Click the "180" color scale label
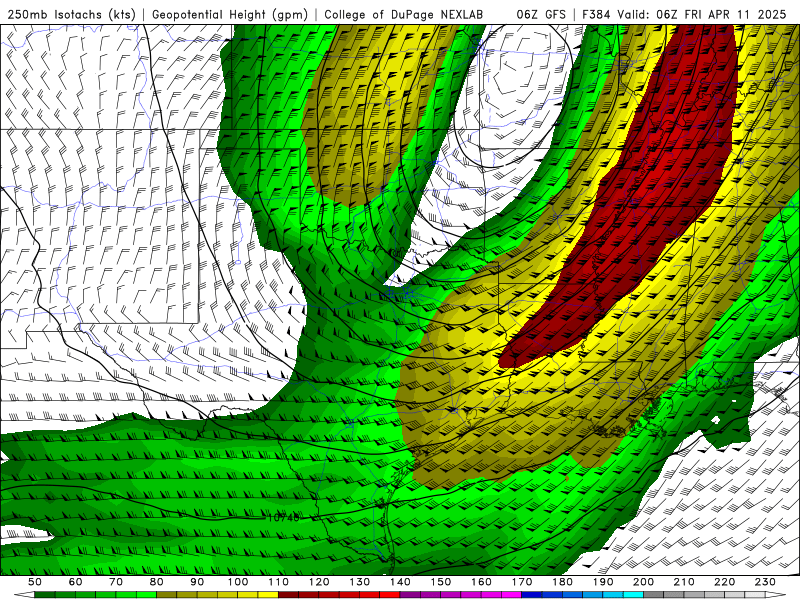This screenshot has height=600, width=800. (563, 582)
